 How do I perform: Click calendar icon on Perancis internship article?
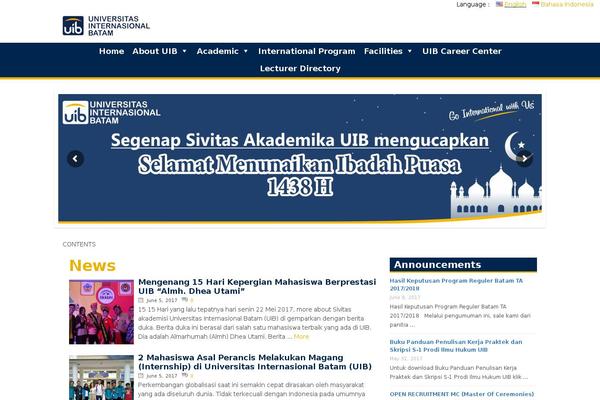(x=141, y=376)
